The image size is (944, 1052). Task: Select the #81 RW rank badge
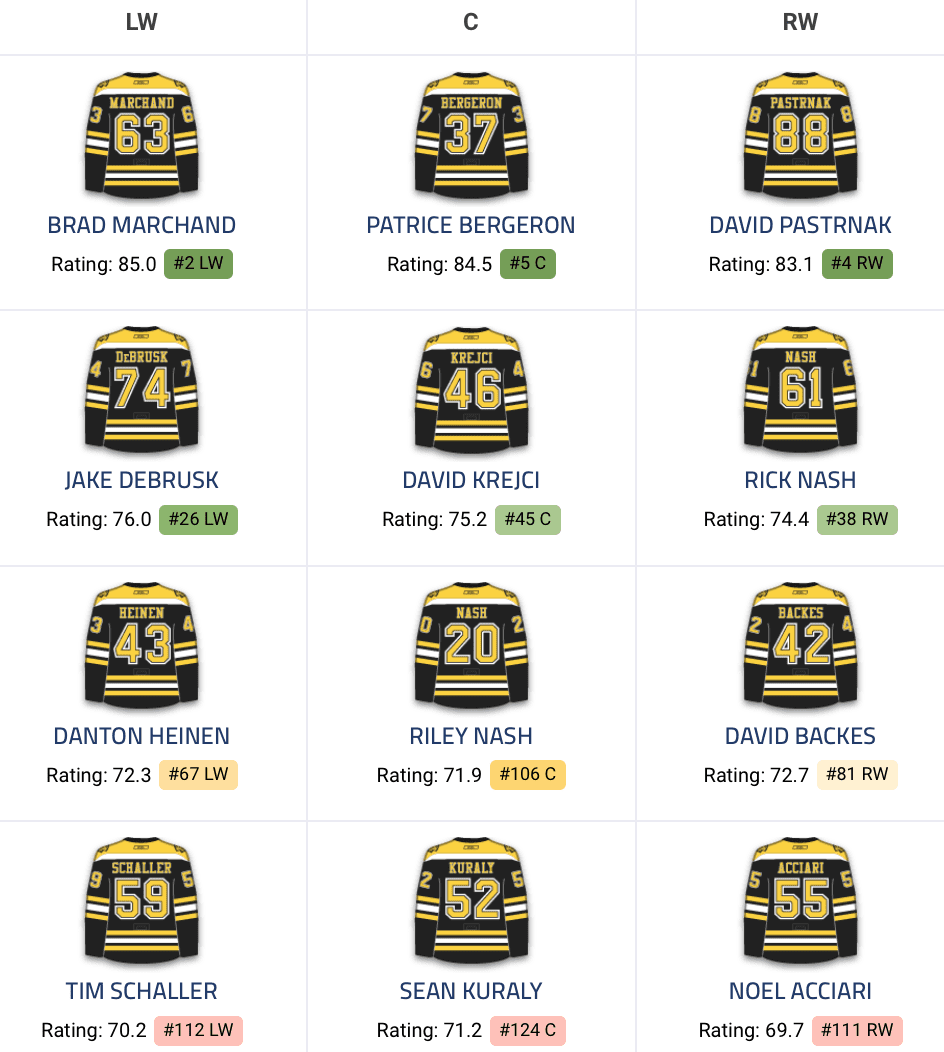click(x=857, y=775)
